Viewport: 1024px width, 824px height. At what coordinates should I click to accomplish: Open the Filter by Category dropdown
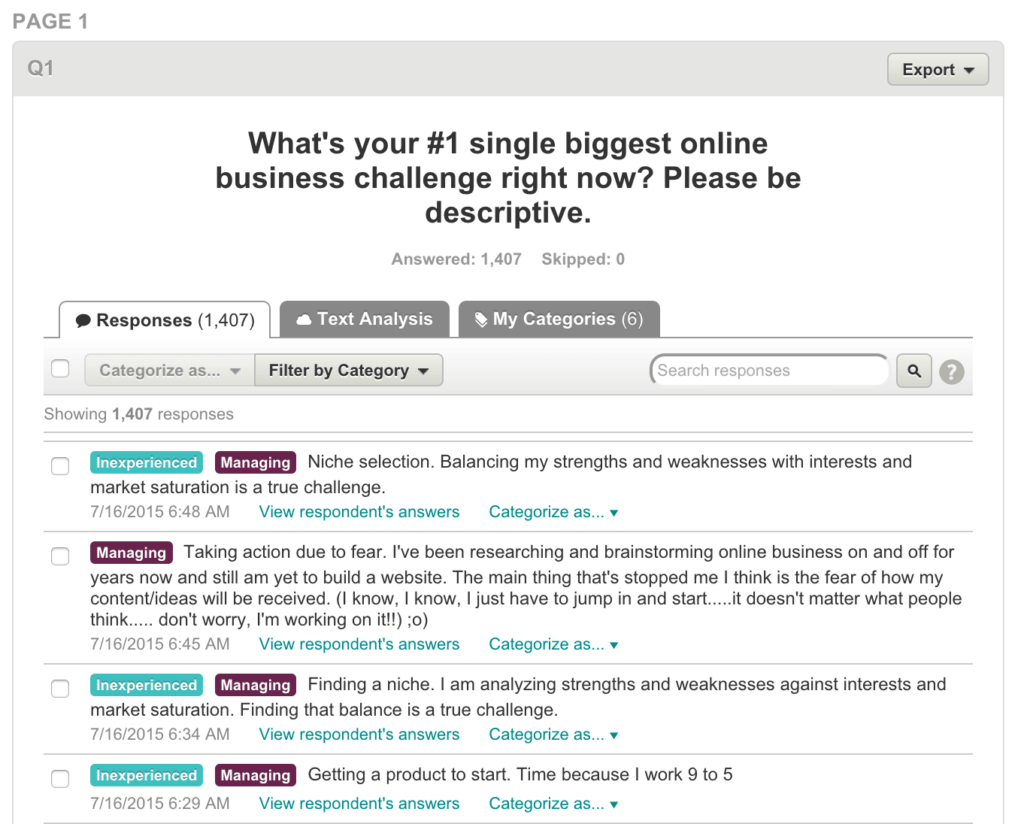(349, 370)
